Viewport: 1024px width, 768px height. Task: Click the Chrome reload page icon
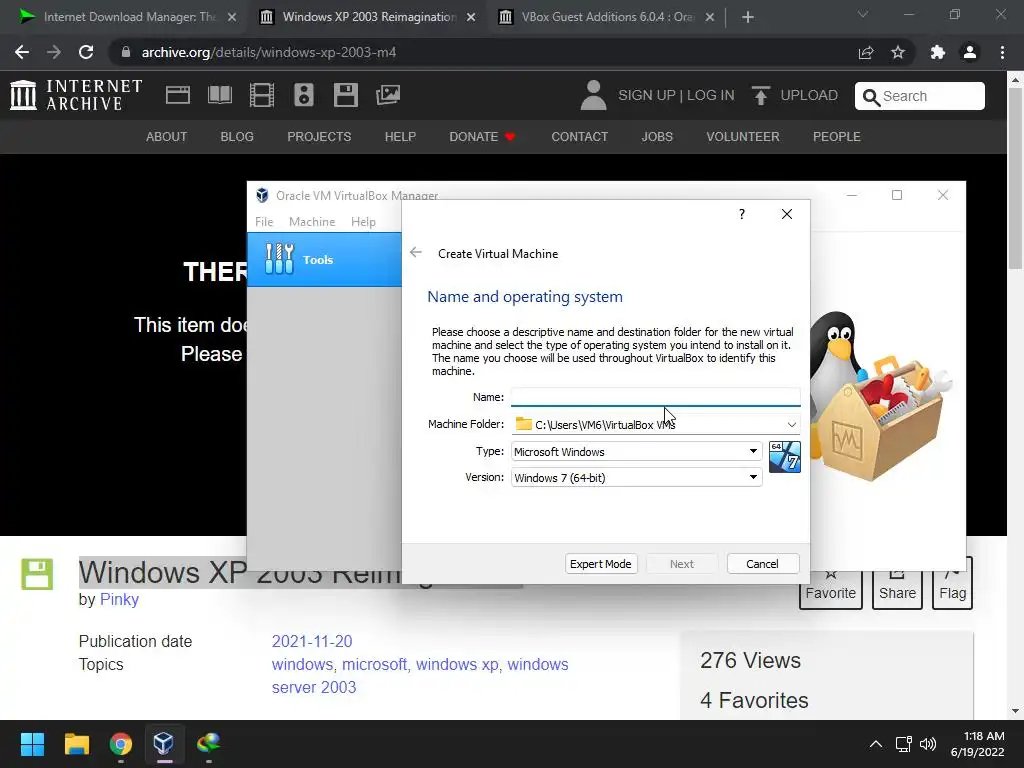click(x=86, y=52)
